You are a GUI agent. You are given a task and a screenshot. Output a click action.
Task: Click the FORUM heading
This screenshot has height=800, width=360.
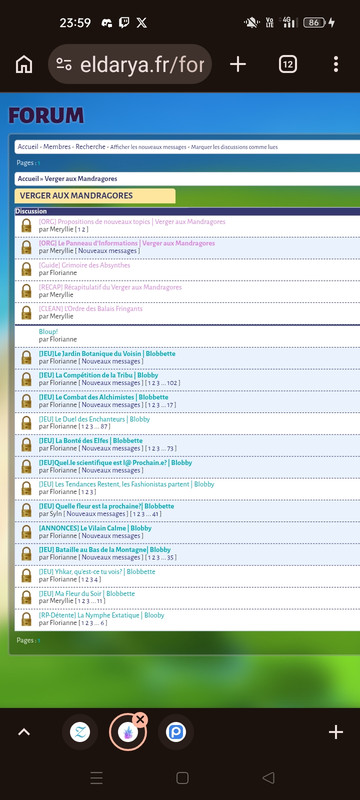(46, 116)
